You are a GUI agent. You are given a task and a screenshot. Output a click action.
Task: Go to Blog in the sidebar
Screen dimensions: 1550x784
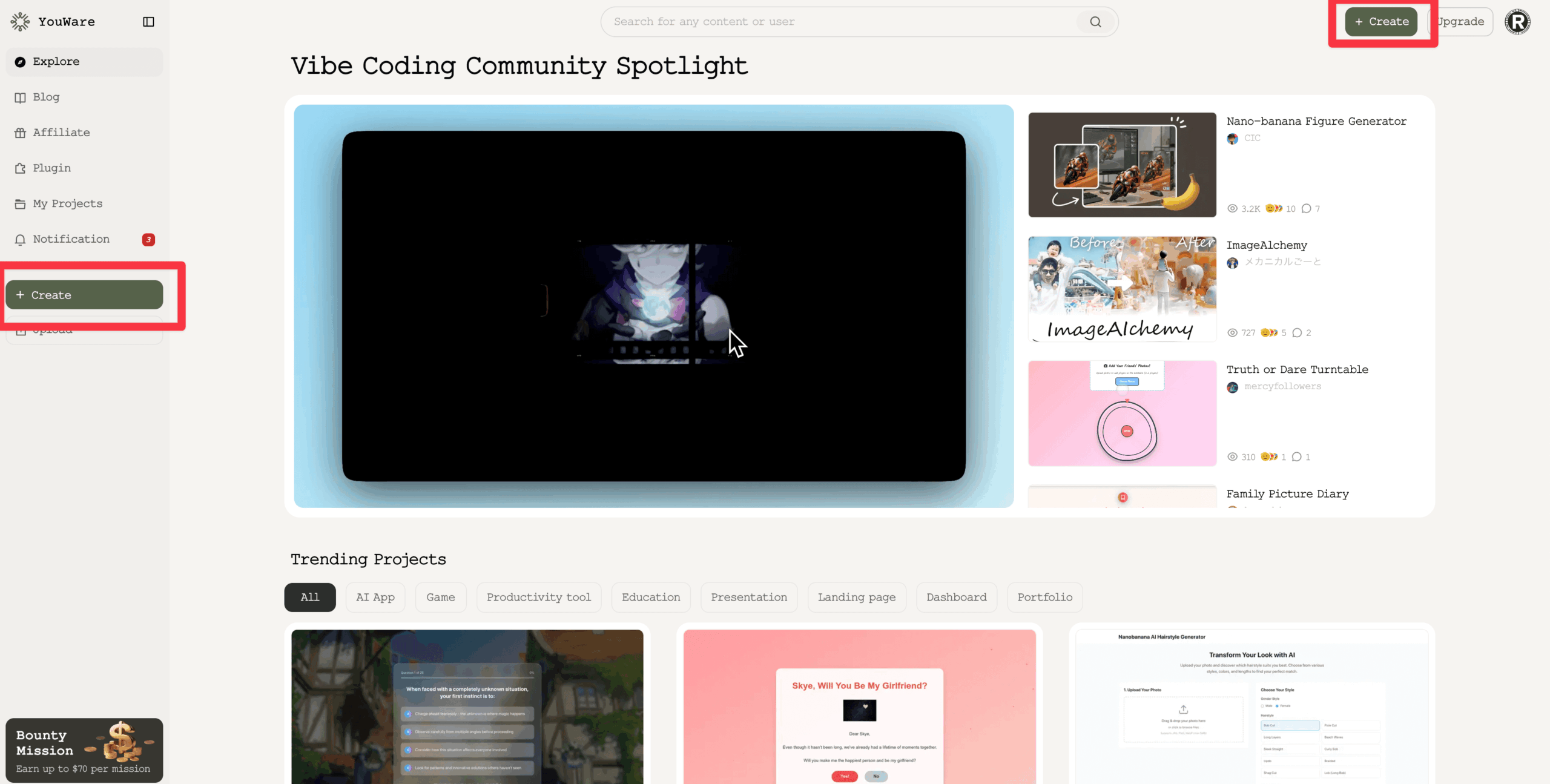pos(46,97)
